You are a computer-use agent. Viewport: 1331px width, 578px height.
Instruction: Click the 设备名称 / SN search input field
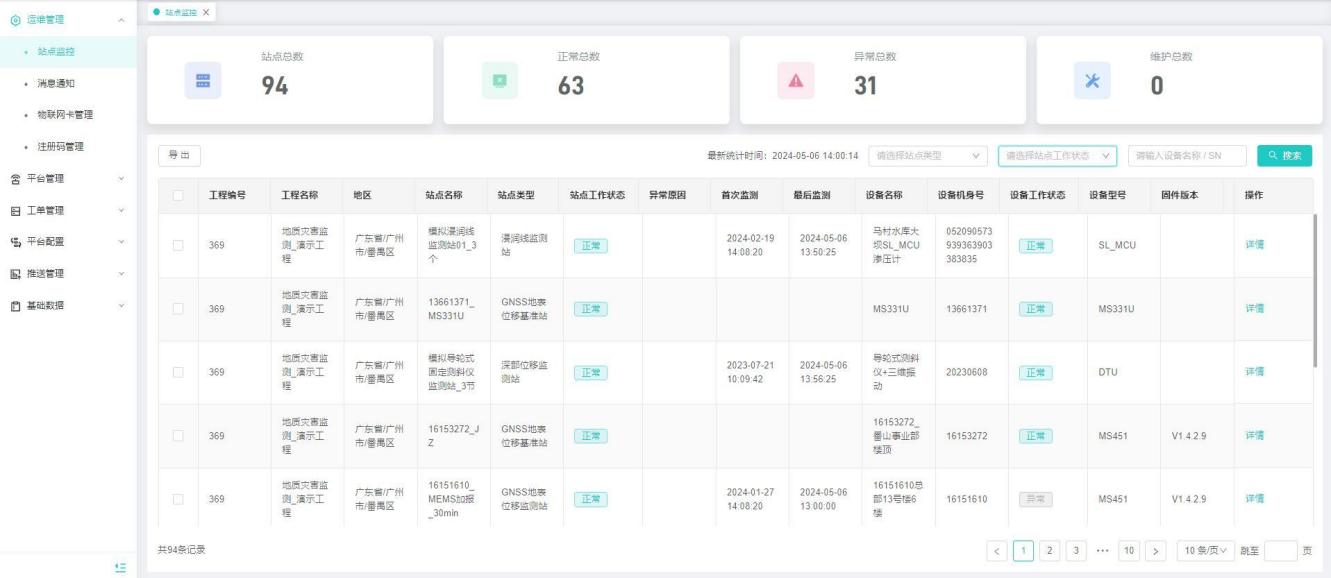tap(1187, 155)
